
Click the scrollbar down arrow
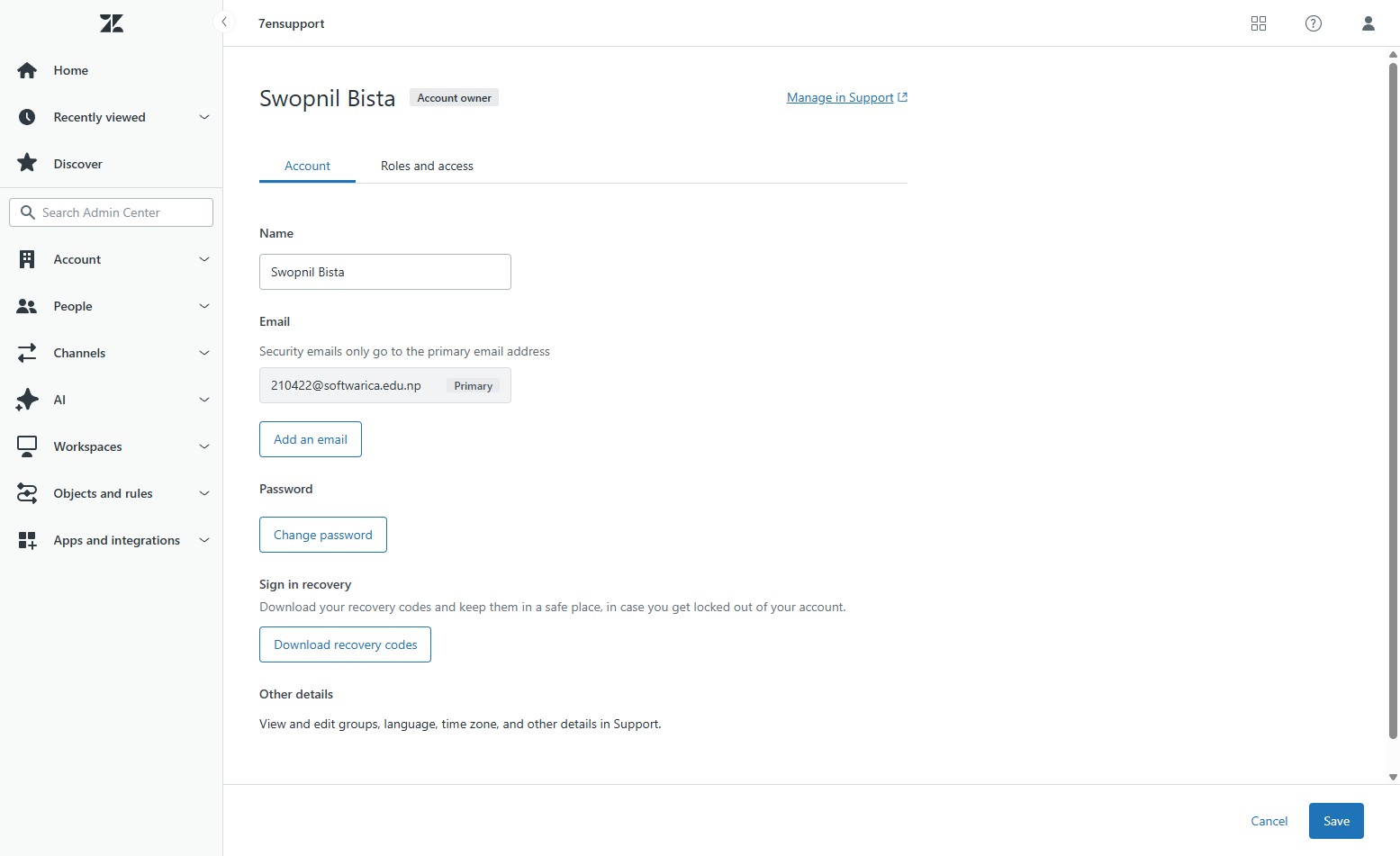[1393, 777]
